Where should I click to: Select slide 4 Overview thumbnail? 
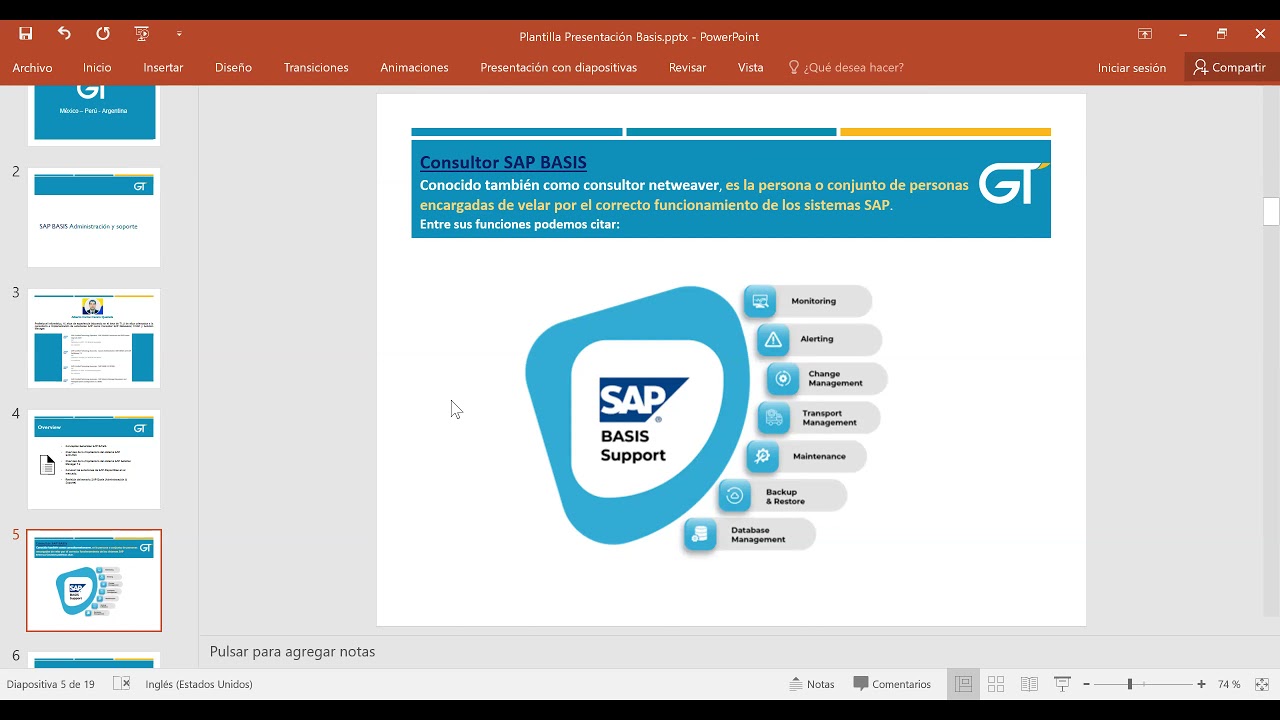94,459
